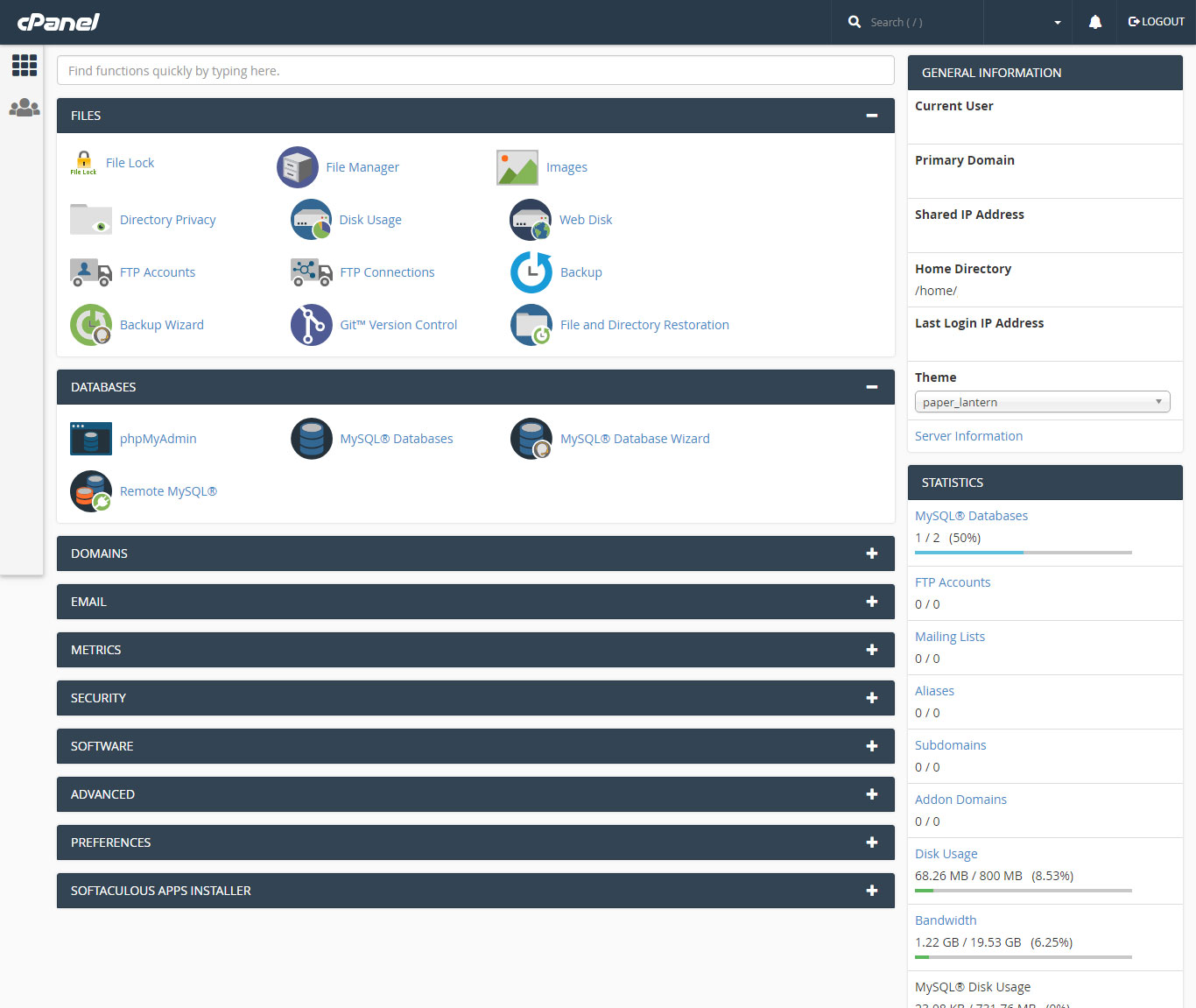Open the user account dropdown arrow
This screenshot has height=1008, width=1196.
1058,23
